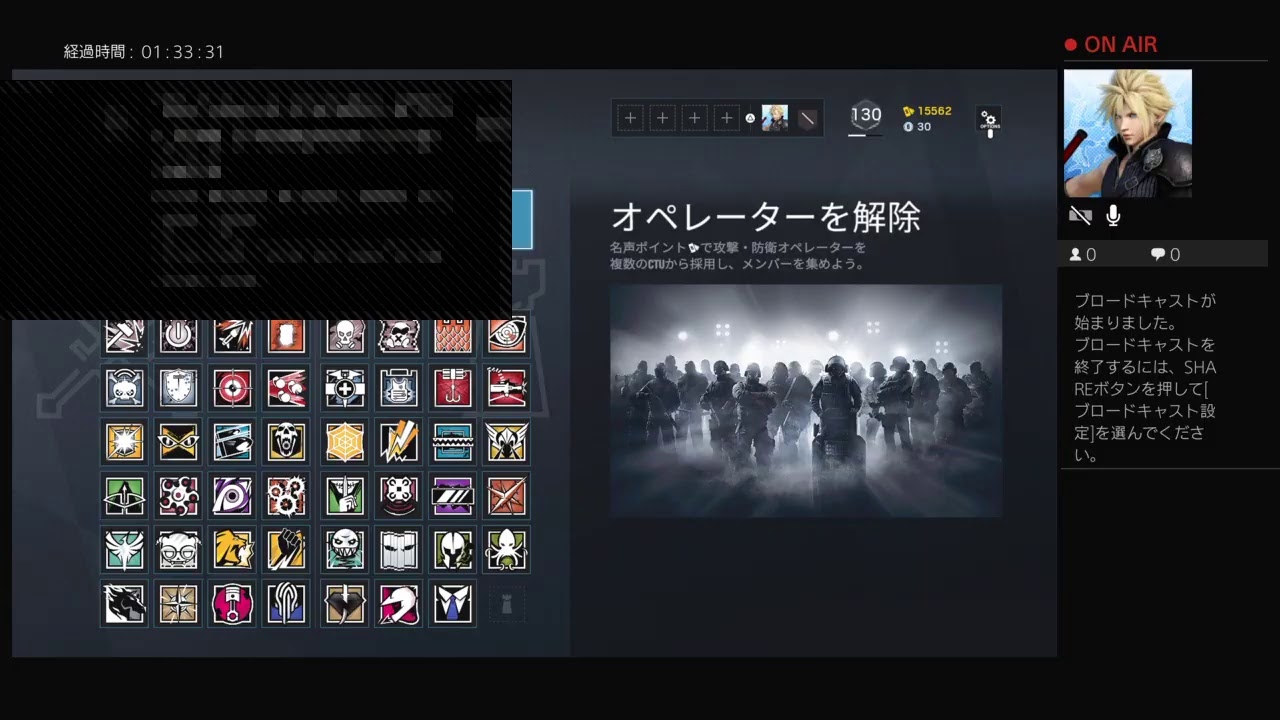
Task: Pick Warden suit and tie icon
Action: coord(453,604)
